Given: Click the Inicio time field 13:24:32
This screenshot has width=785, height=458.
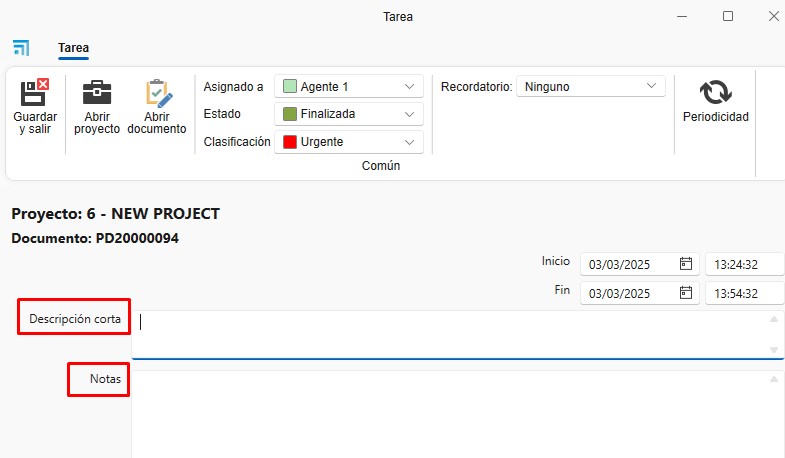Looking at the screenshot, I should tap(744, 264).
